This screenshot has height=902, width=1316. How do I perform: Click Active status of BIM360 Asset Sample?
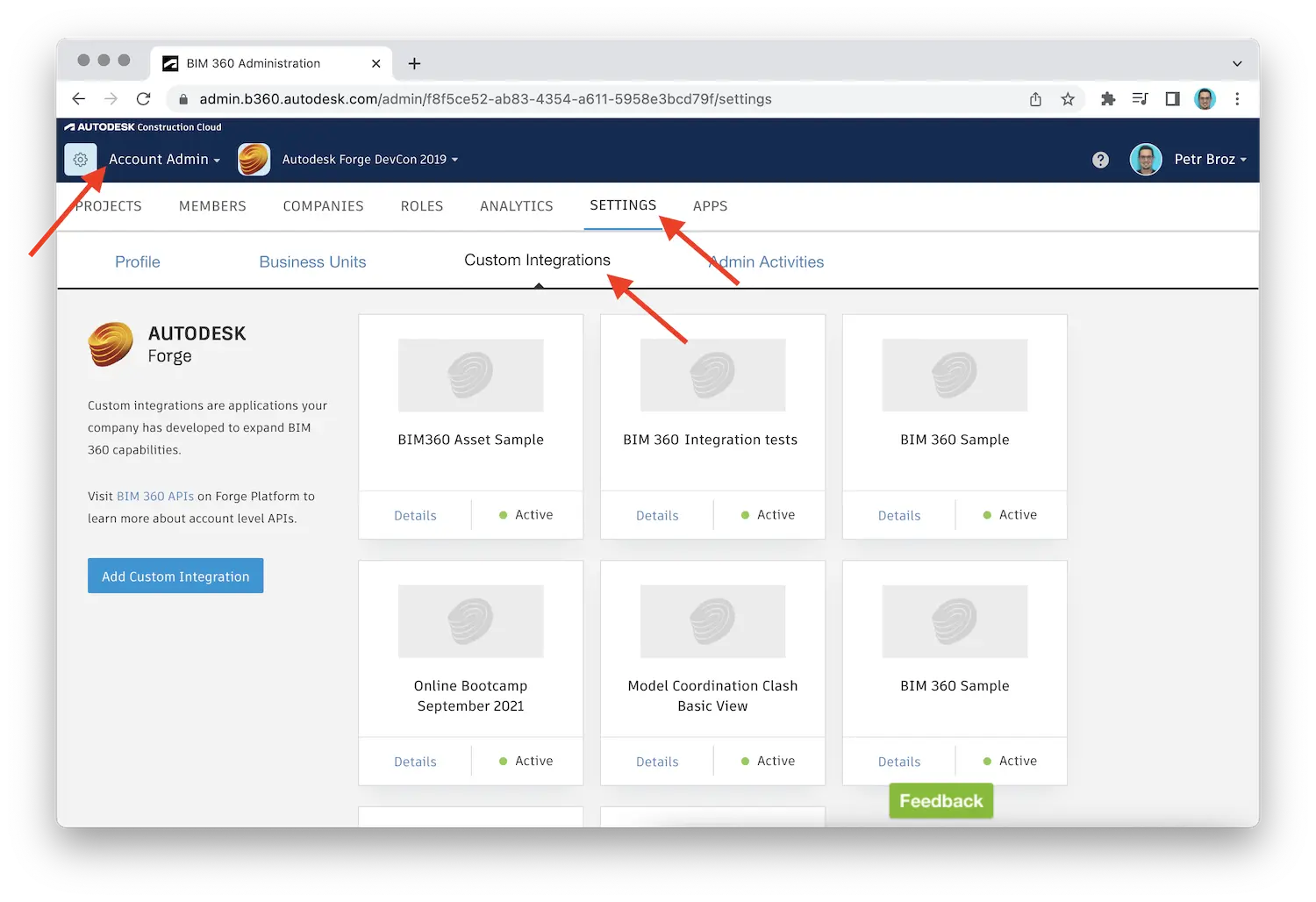526,515
